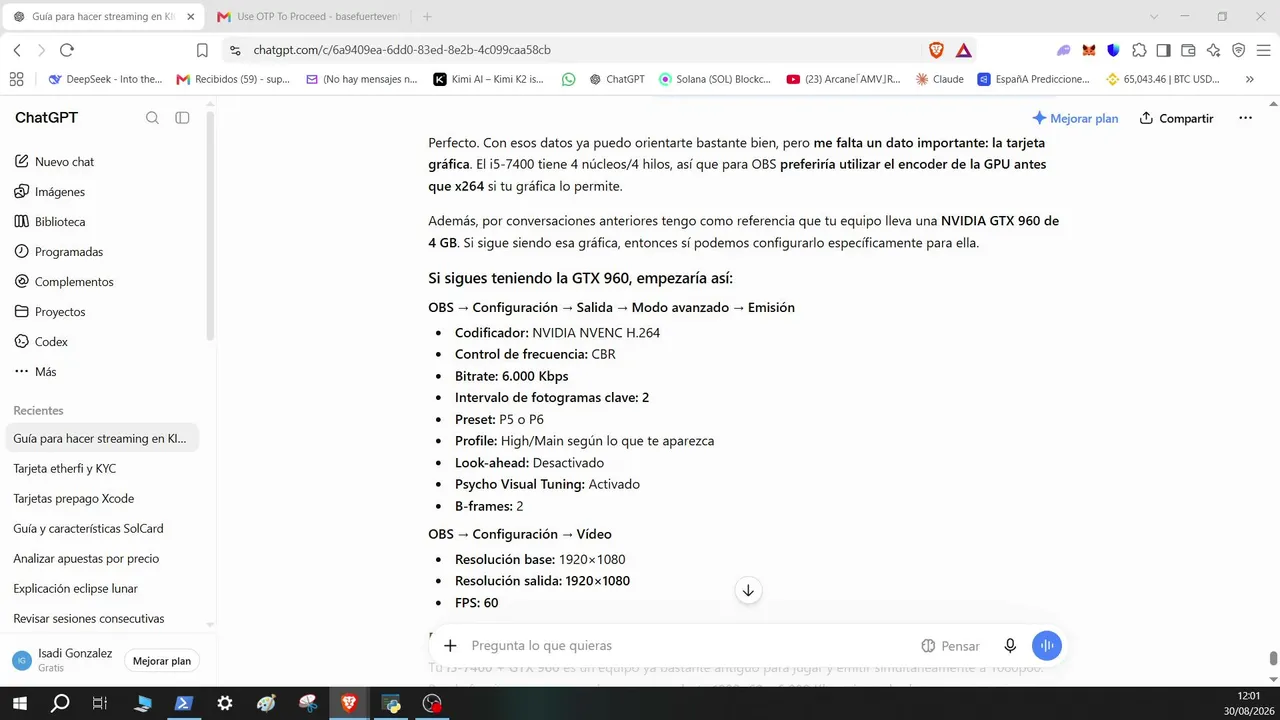Viewport: 1280px width, 720px height.
Task: Open a new browser tab
Action: [x=427, y=17]
